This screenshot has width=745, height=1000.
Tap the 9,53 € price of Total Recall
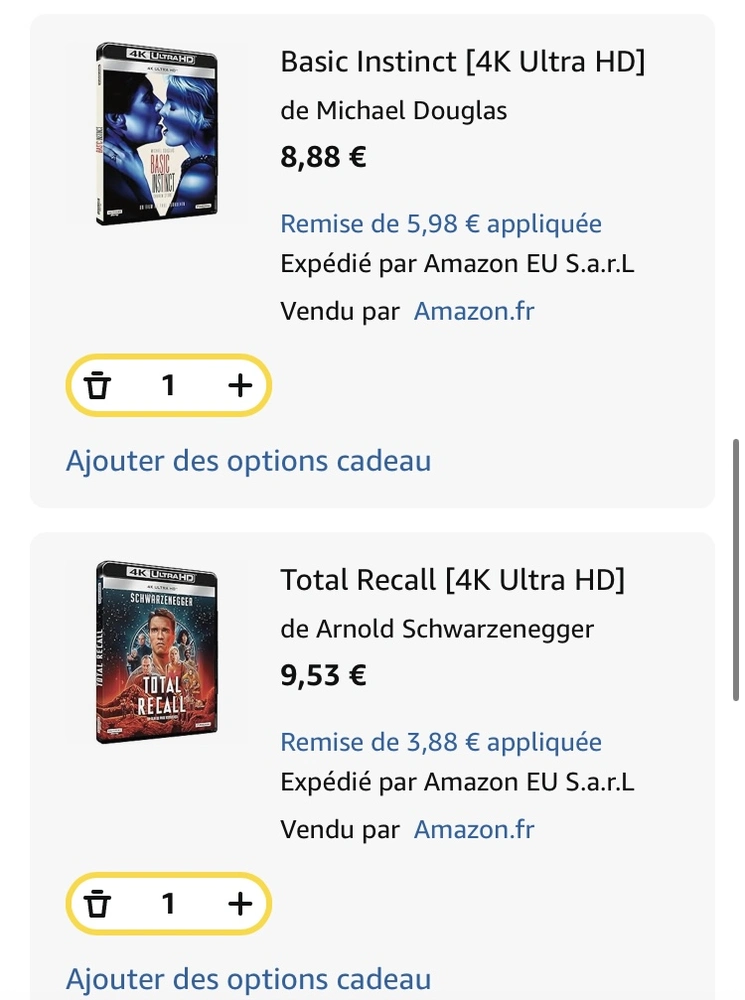point(323,675)
